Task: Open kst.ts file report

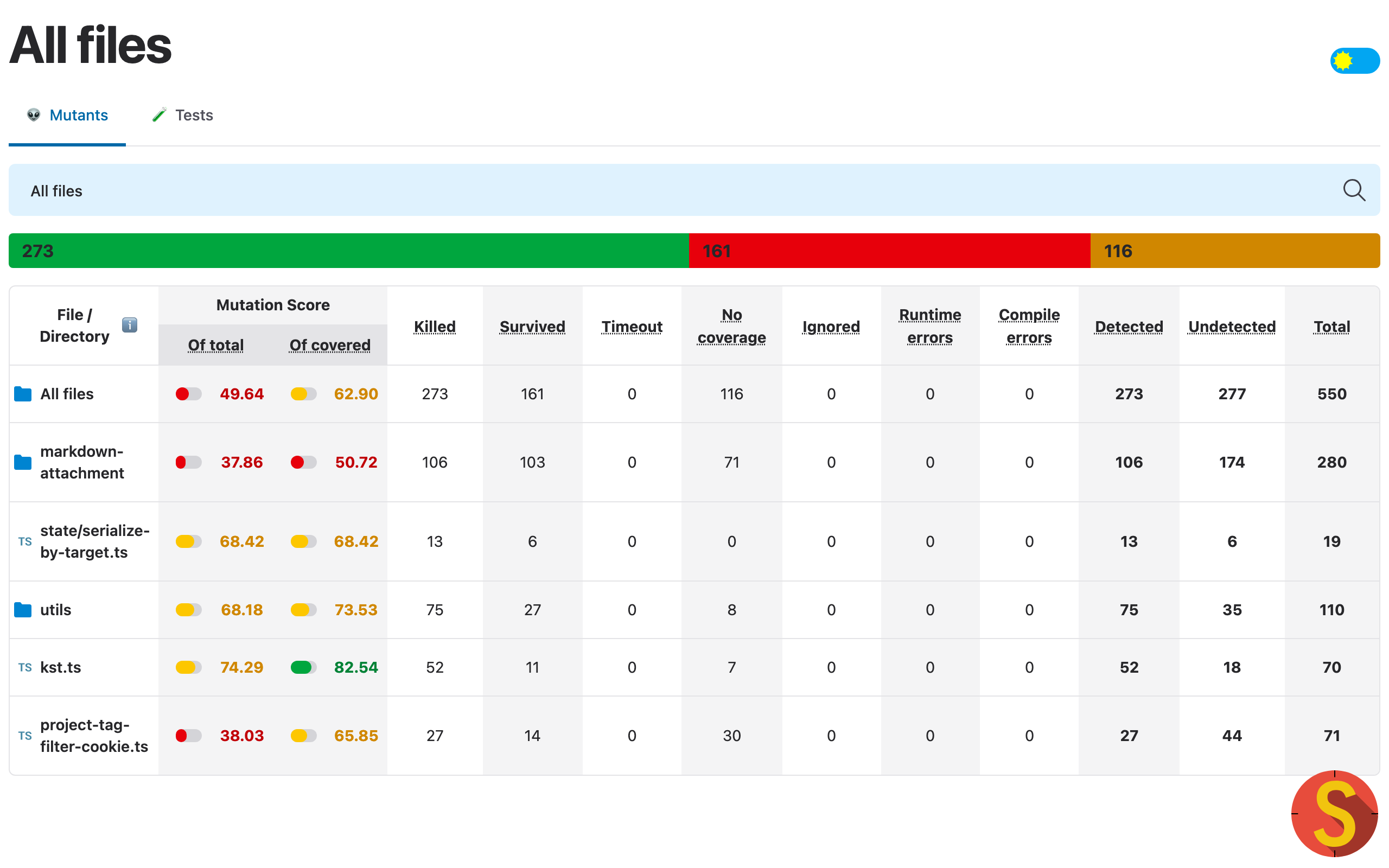Action: [x=60, y=667]
